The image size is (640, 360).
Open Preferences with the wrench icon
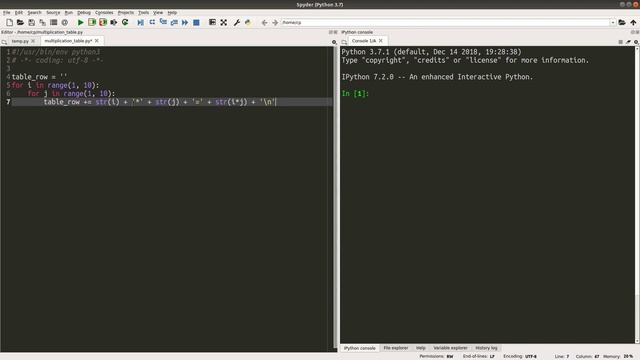[236, 22]
